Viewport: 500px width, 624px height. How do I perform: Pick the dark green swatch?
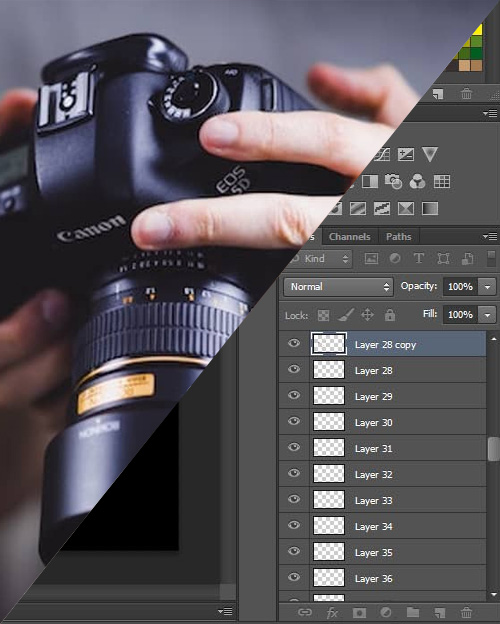point(476,53)
